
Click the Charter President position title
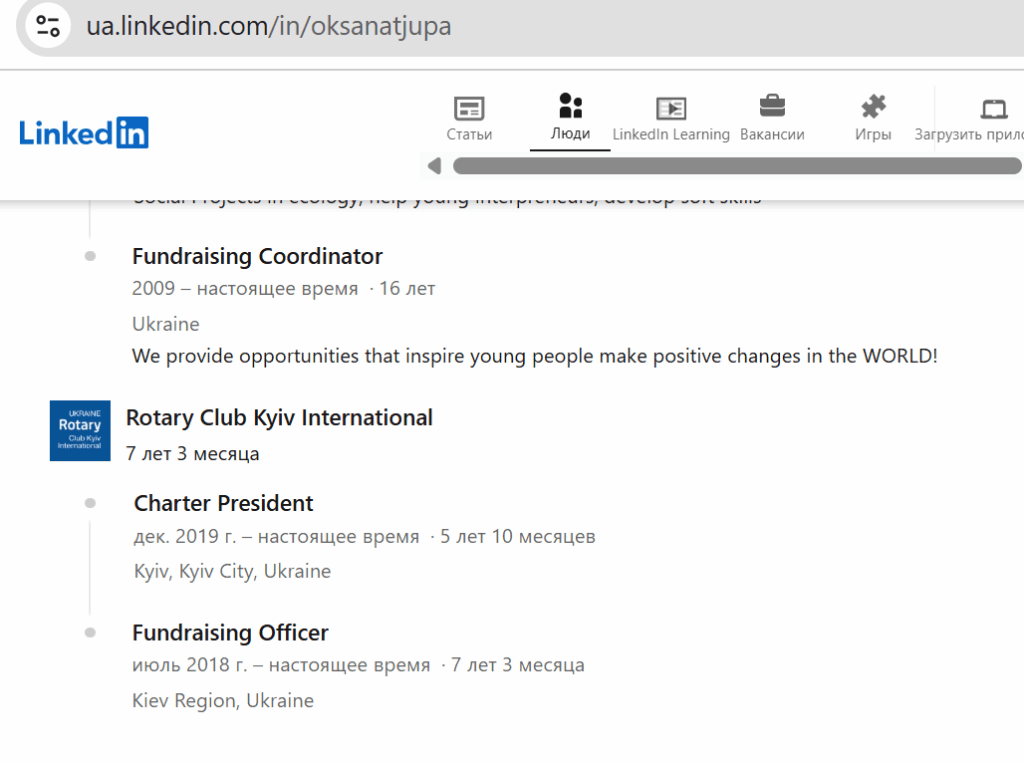click(x=223, y=503)
